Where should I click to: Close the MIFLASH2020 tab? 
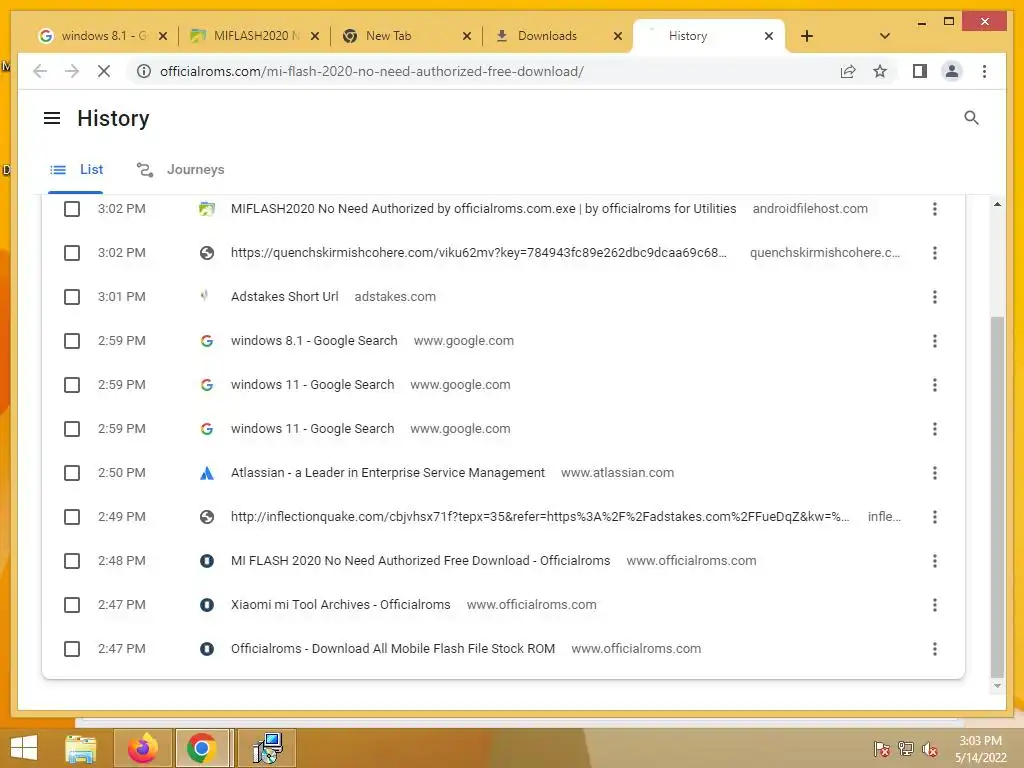click(315, 36)
